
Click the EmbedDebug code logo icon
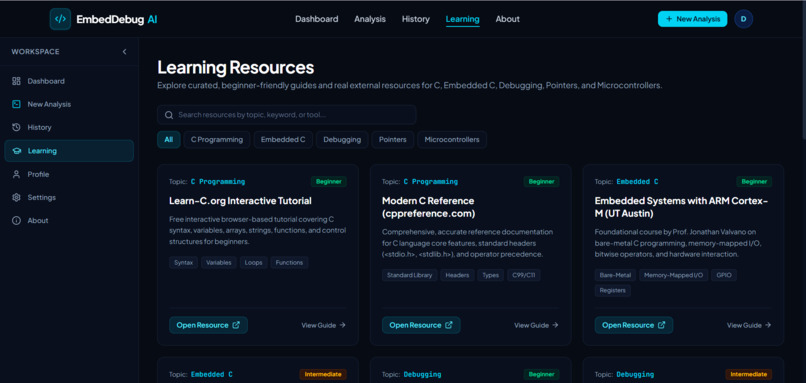60,19
